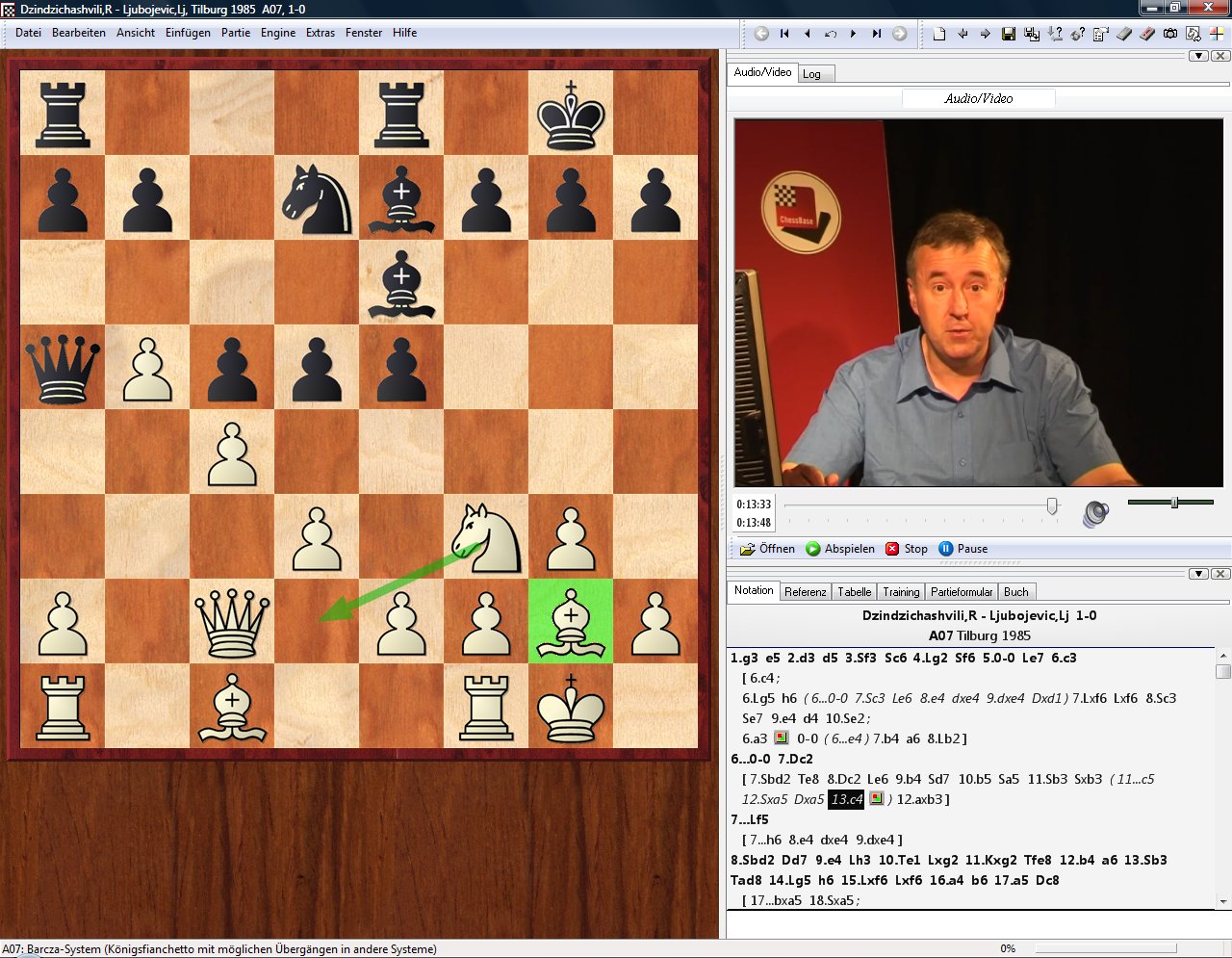
Task: Create a new game with blank page icon
Action: click(x=939, y=34)
